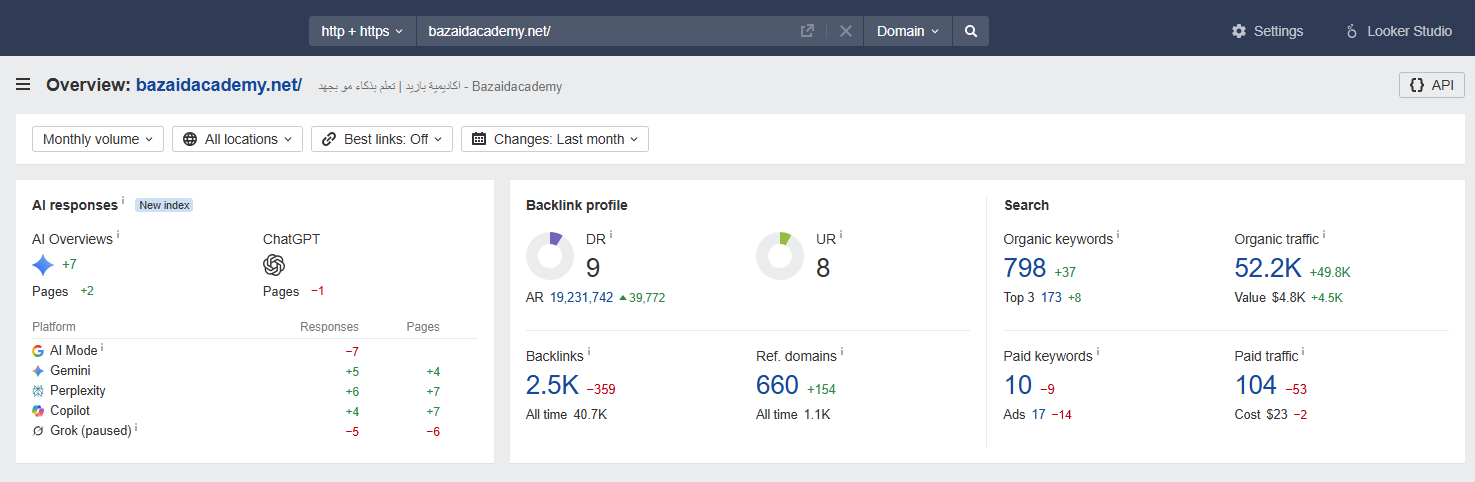Click the AI Overviews sparkle icon
1475x482 pixels.
coord(43,265)
